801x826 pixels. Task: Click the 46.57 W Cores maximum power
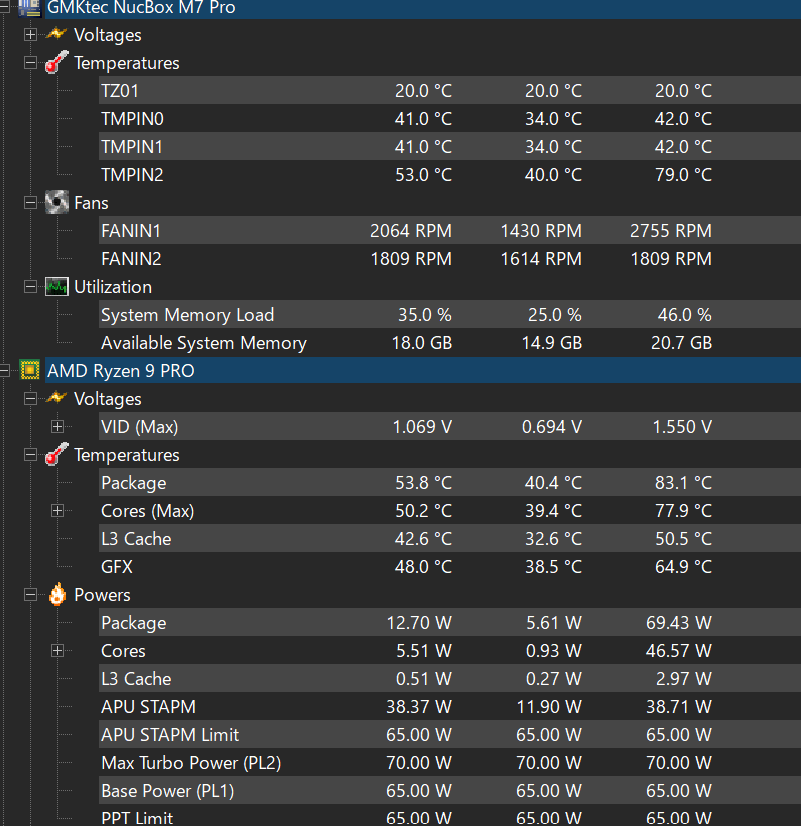click(679, 651)
